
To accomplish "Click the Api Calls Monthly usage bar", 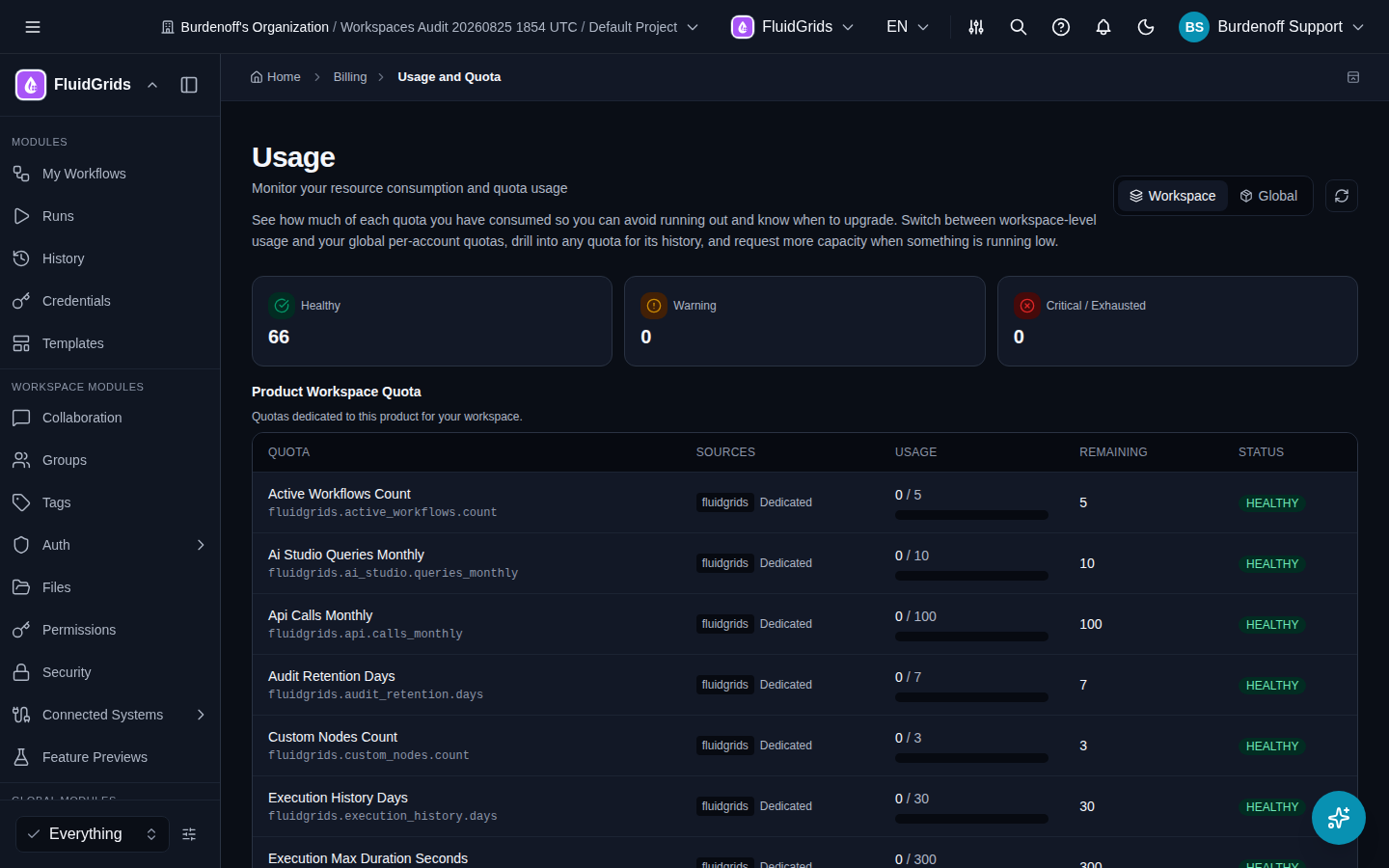I will [x=971, y=637].
